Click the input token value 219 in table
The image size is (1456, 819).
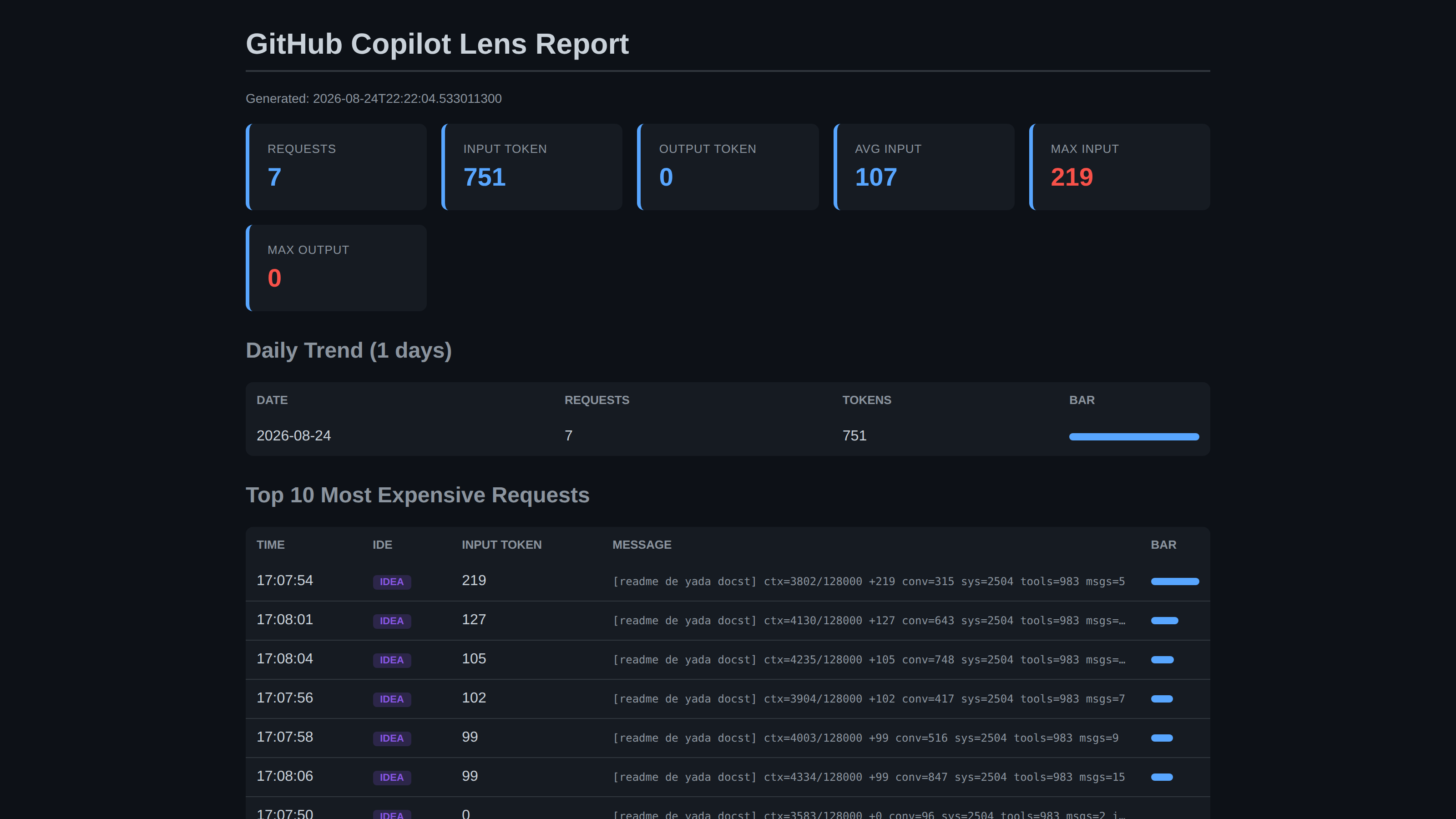pyautogui.click(x=474, y=581)
